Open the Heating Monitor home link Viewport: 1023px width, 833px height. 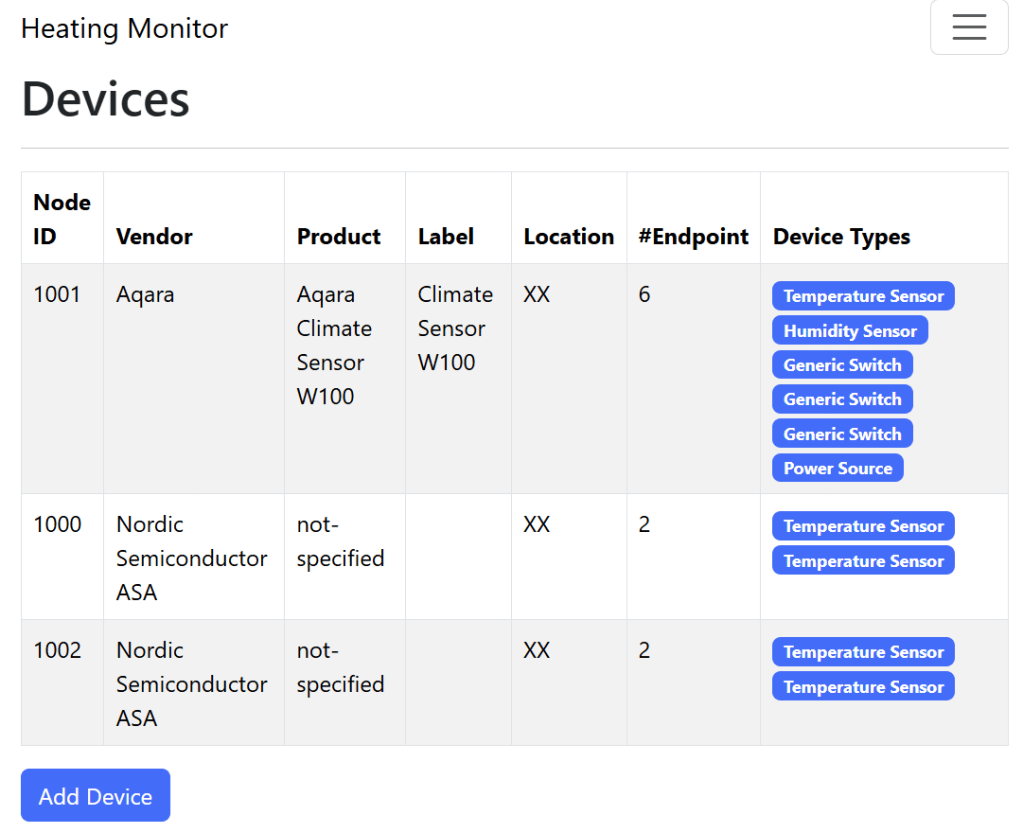(x=123, y=28)
